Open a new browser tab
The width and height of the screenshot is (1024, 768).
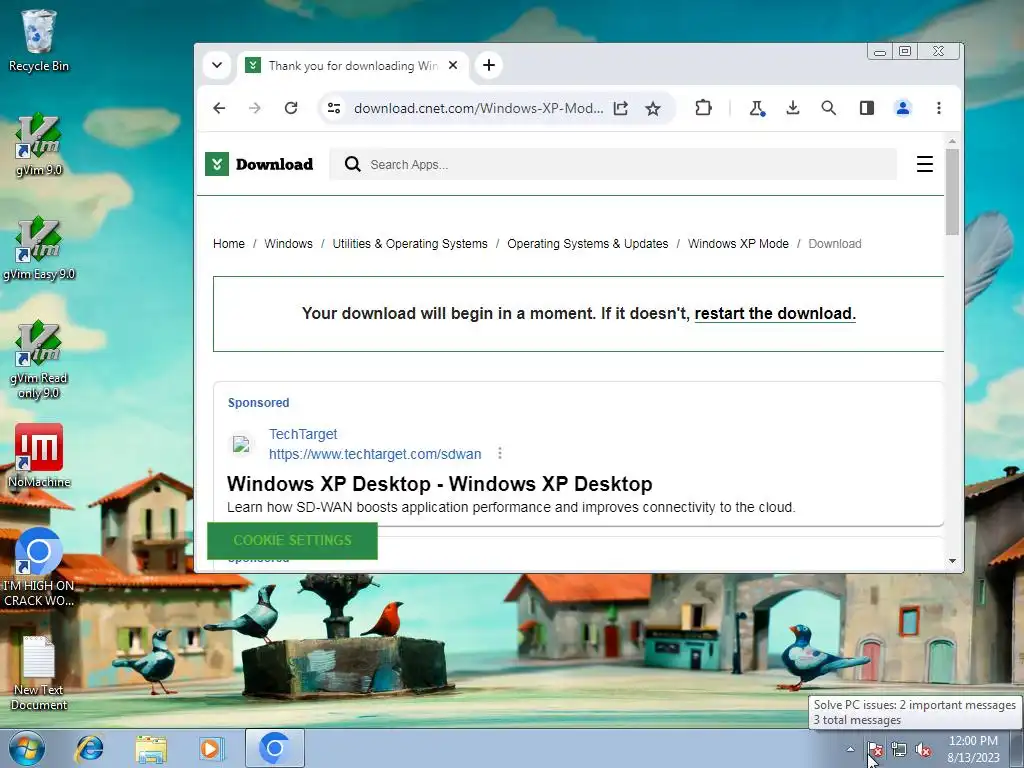click(x=488, y=65)
